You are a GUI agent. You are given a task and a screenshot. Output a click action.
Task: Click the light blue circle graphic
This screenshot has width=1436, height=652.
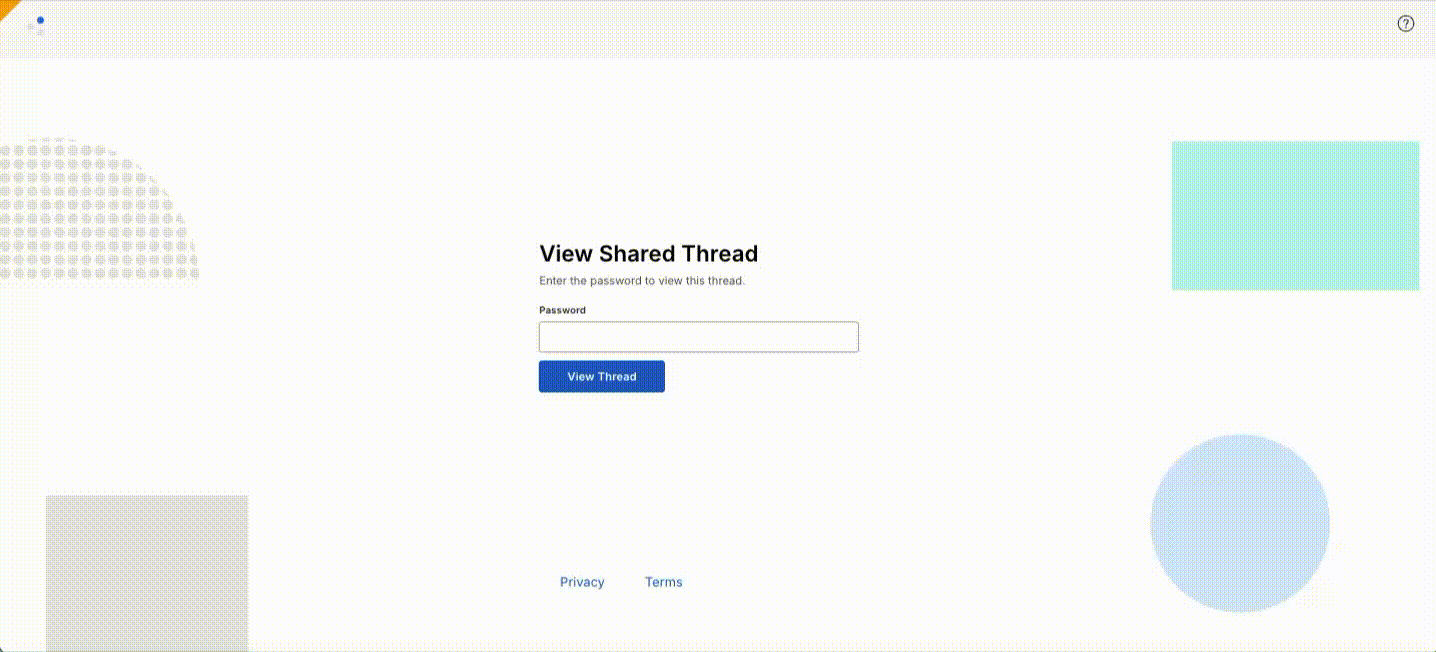click(1240, 522)
